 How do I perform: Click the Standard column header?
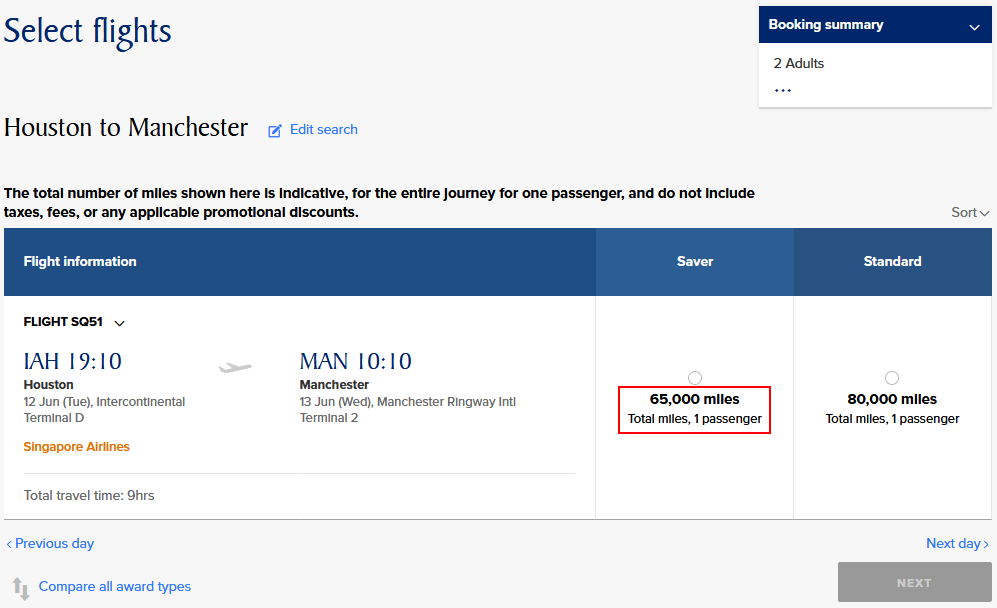892,261
